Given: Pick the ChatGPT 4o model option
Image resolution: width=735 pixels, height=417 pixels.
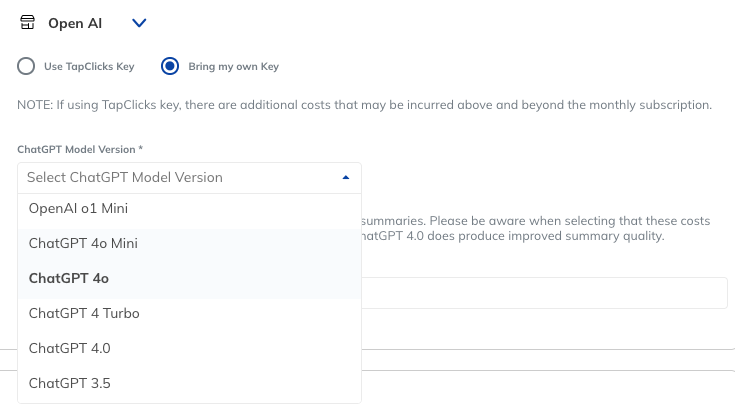Looking at the screenshot, I should click(x=189, y=278).
